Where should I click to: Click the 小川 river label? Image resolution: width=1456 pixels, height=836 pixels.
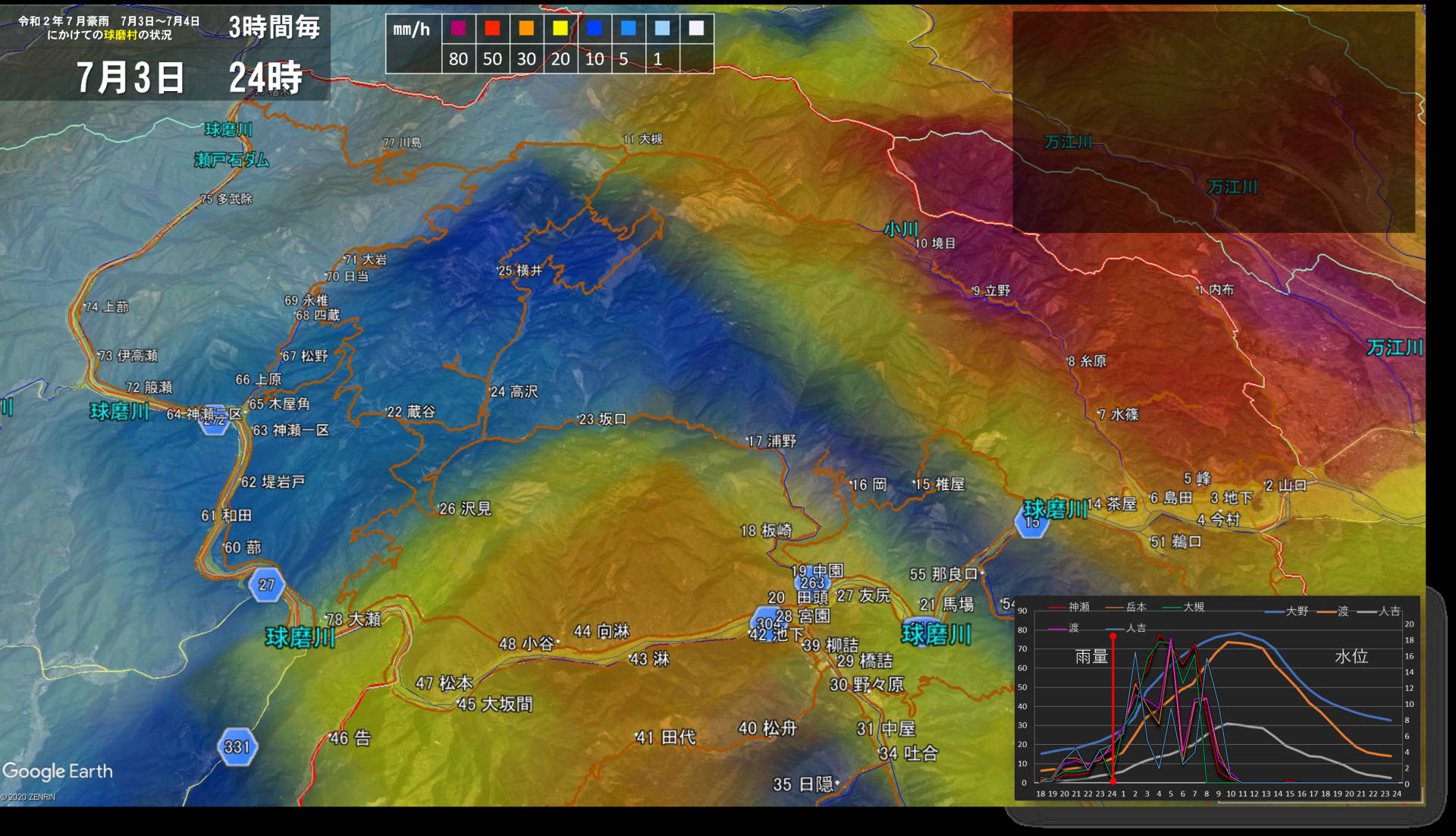(x=901, y=229)
